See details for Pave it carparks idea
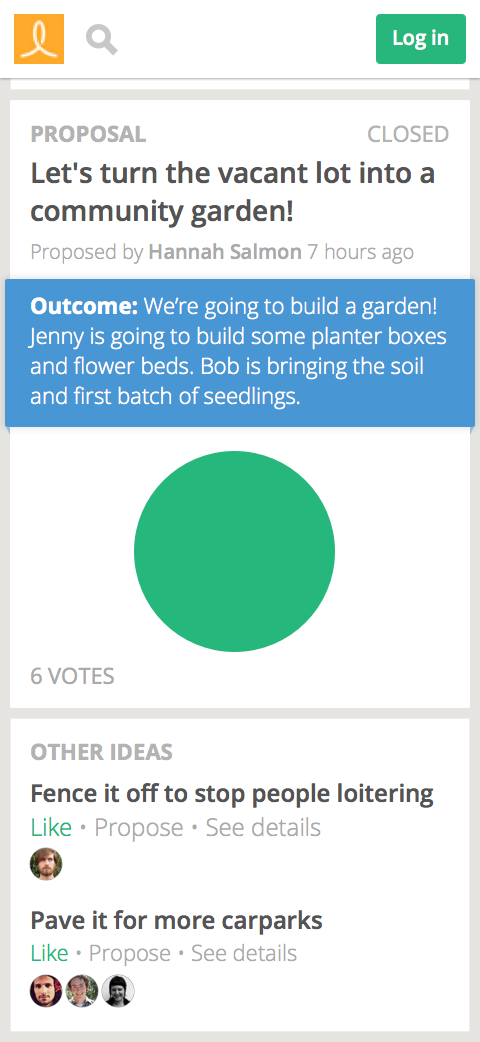Image resolution: width=480 pixels, height=1042 pixels. pos(244,953)
